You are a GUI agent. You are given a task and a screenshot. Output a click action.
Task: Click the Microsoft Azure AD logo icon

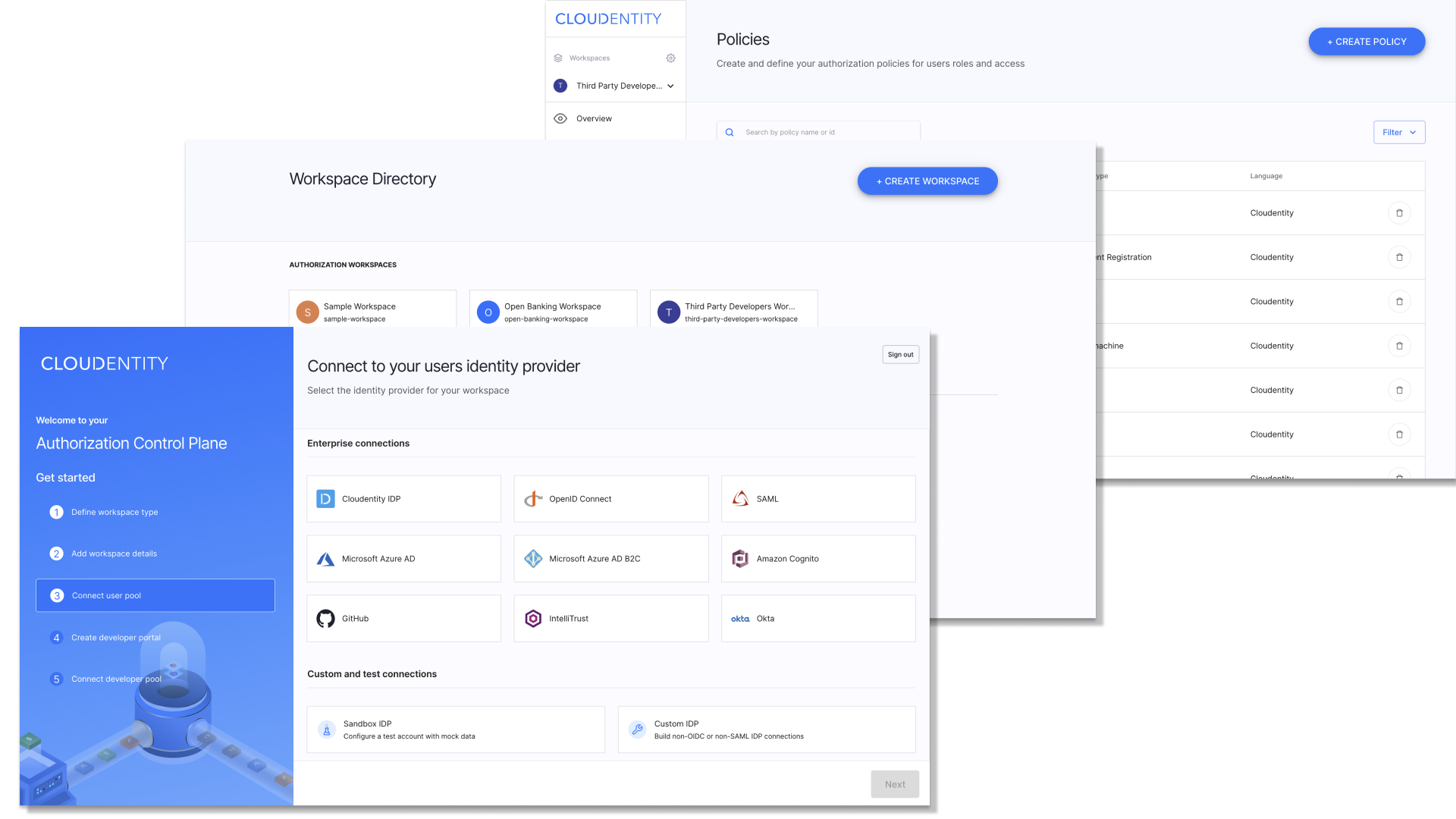tap(325, 559)
